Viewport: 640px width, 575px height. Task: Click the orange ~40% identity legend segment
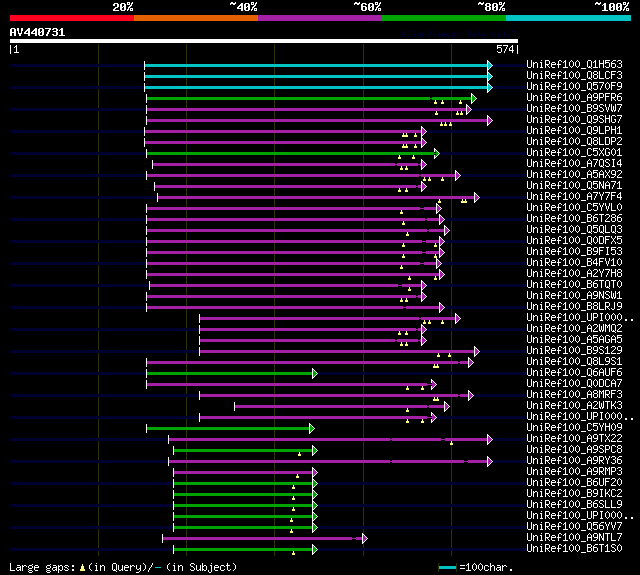click(x=196, y=18)
